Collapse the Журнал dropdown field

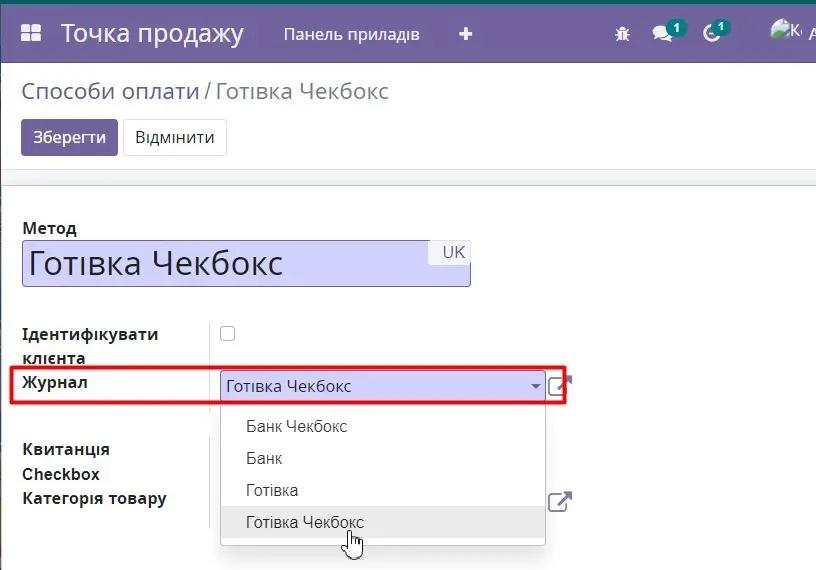click(535, 386)
